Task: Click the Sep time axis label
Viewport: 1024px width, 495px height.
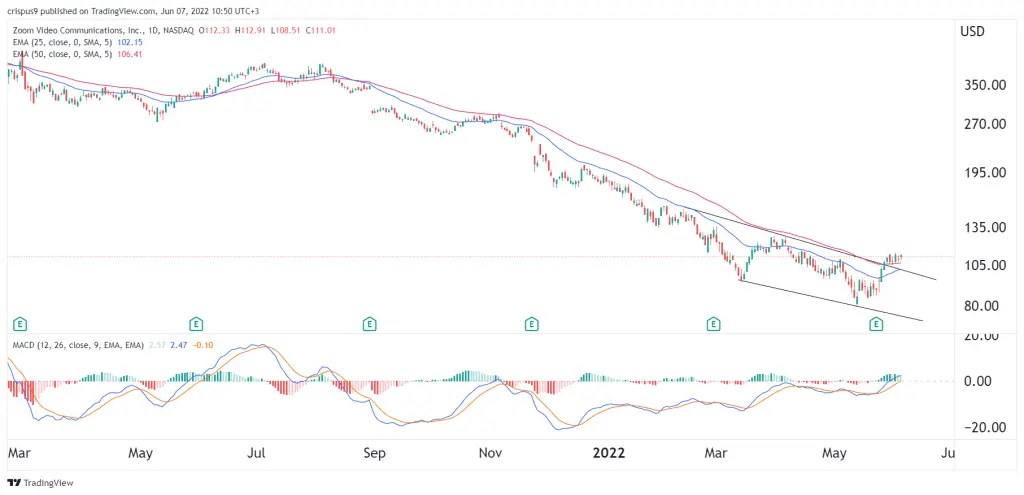Action: [375, 452]
